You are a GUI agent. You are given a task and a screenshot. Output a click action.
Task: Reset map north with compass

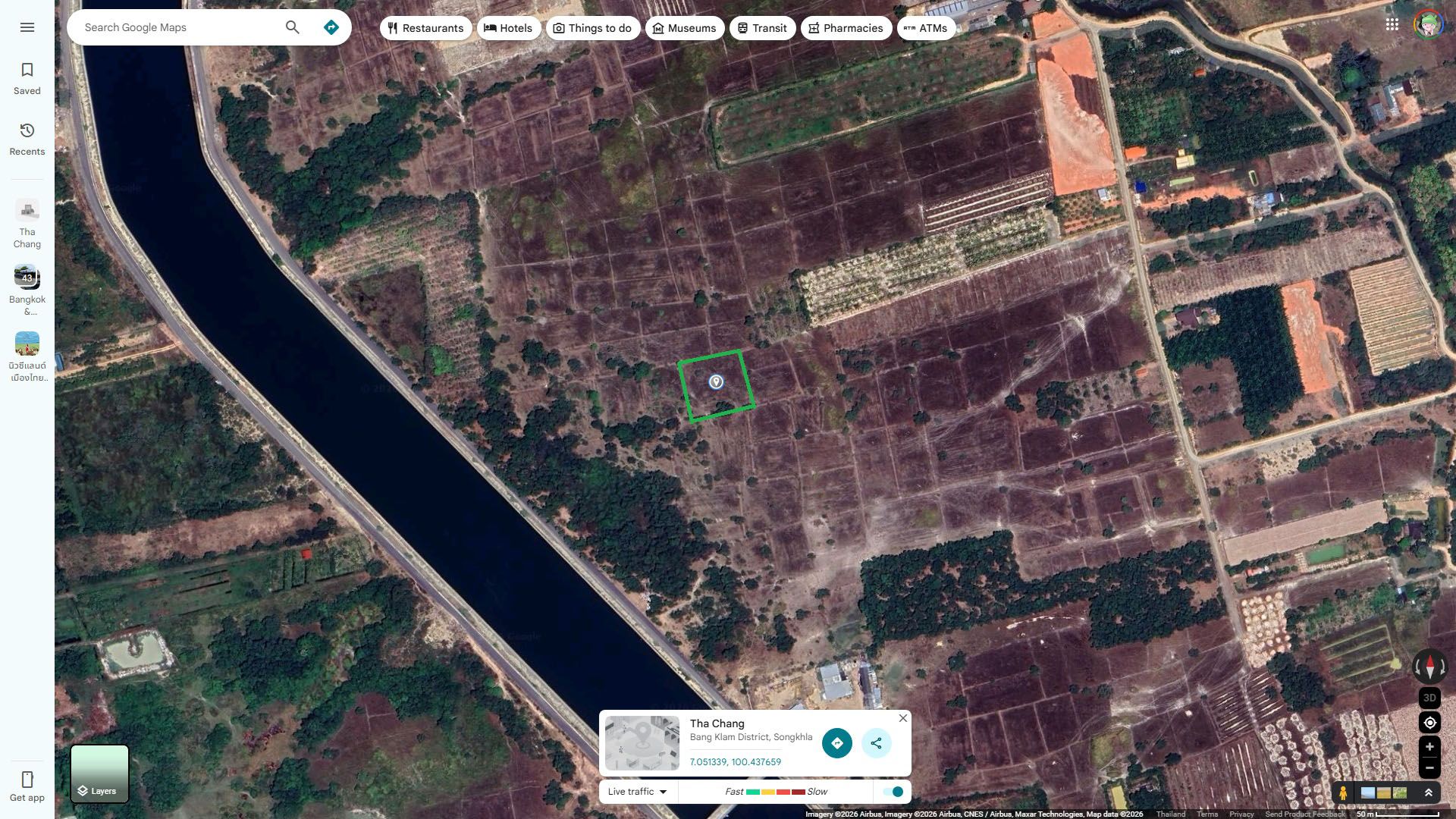[1429, 667]
